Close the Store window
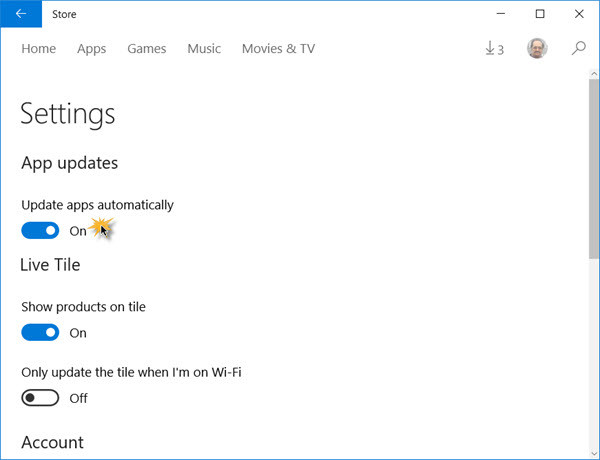 pyautogui.click(x=579, y=14)
